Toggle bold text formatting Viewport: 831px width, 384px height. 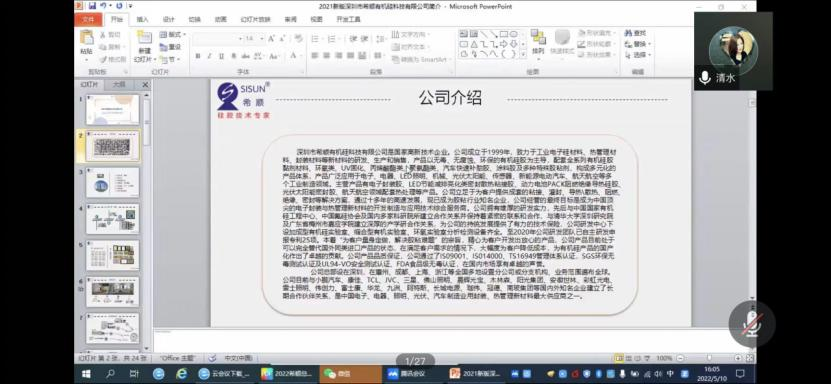(198, 56)
